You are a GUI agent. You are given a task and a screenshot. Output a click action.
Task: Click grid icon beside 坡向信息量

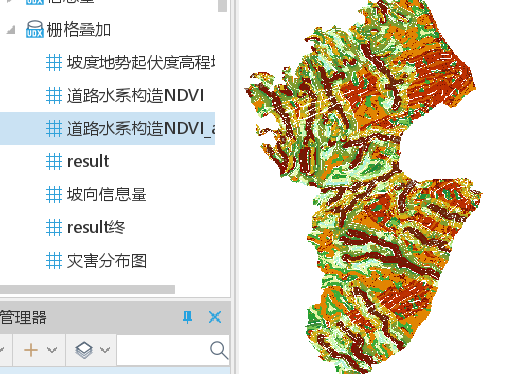(x=54, y=194)
